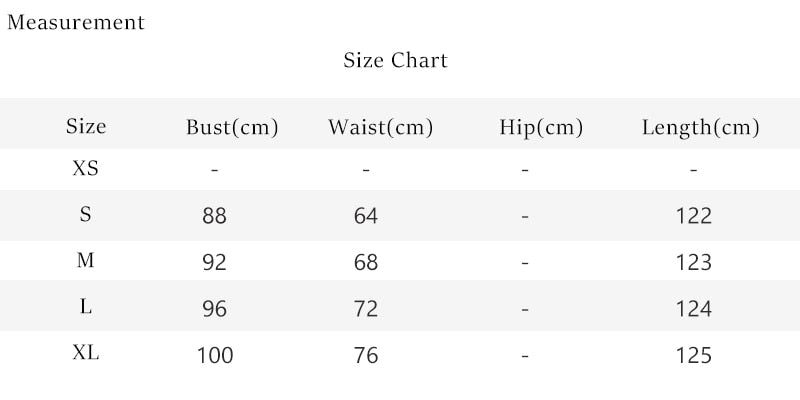Select the Size Chart title
This screenshot has width=800, height=400.
(395, 60)
